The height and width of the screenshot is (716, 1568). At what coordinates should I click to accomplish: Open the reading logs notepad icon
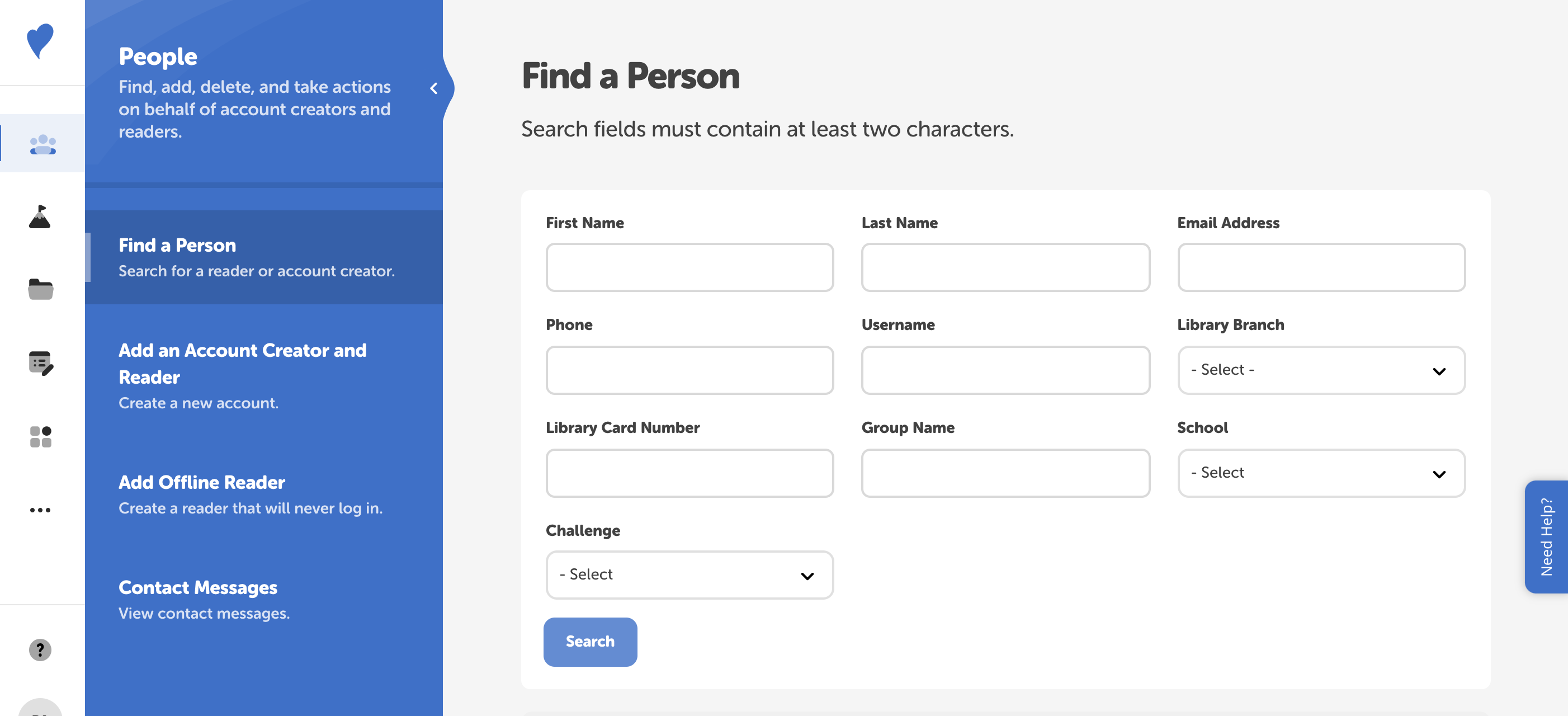pyautogui.click(x=41, y=364)
